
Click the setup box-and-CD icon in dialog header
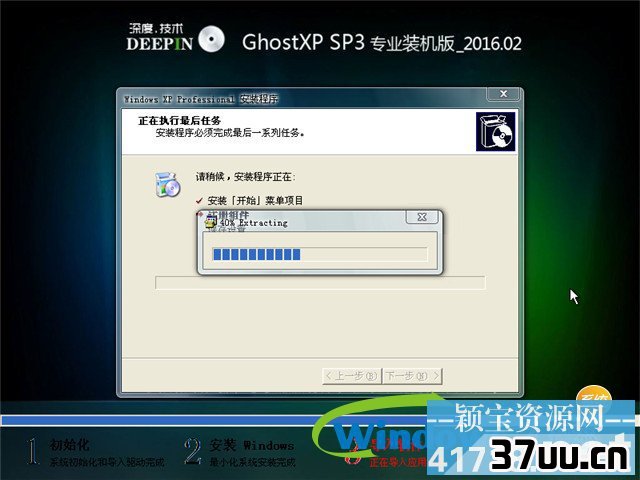point(496,132)
